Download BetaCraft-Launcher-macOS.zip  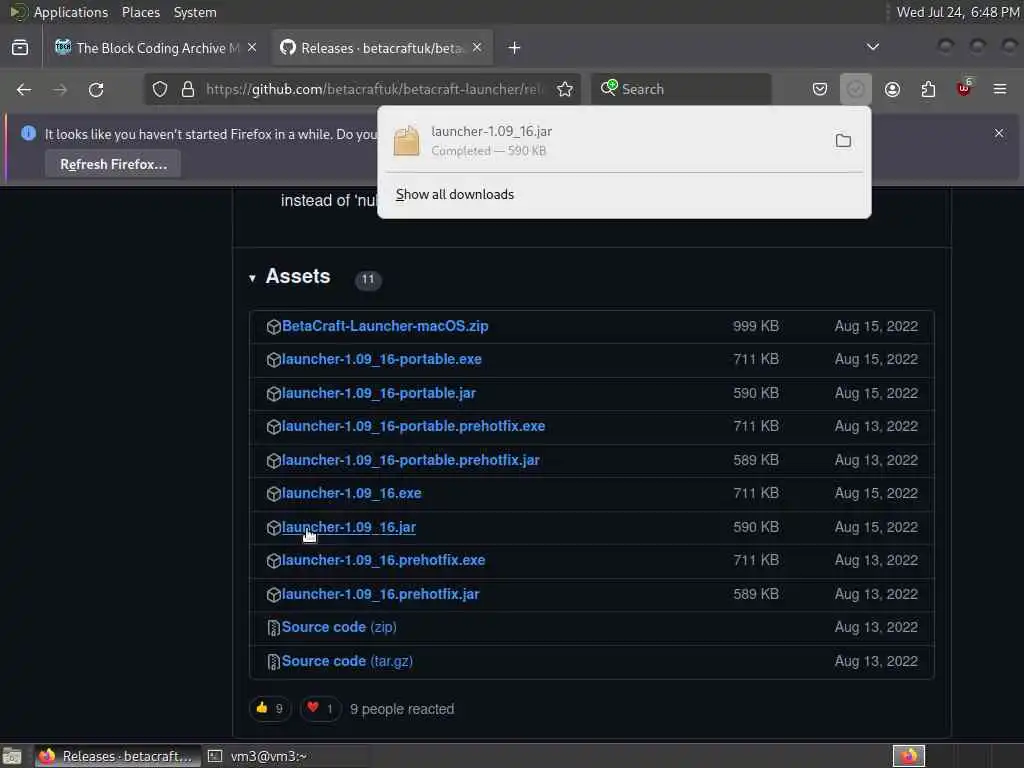click(x=385, y=326)
